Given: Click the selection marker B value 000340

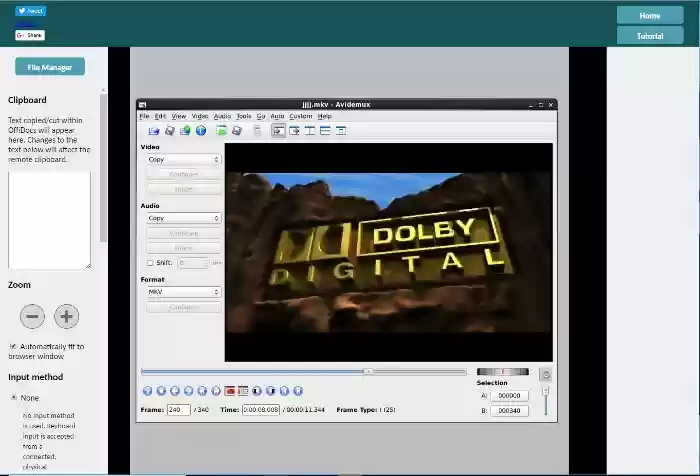Looking at the screenshot, I should (x=509, y=410).
